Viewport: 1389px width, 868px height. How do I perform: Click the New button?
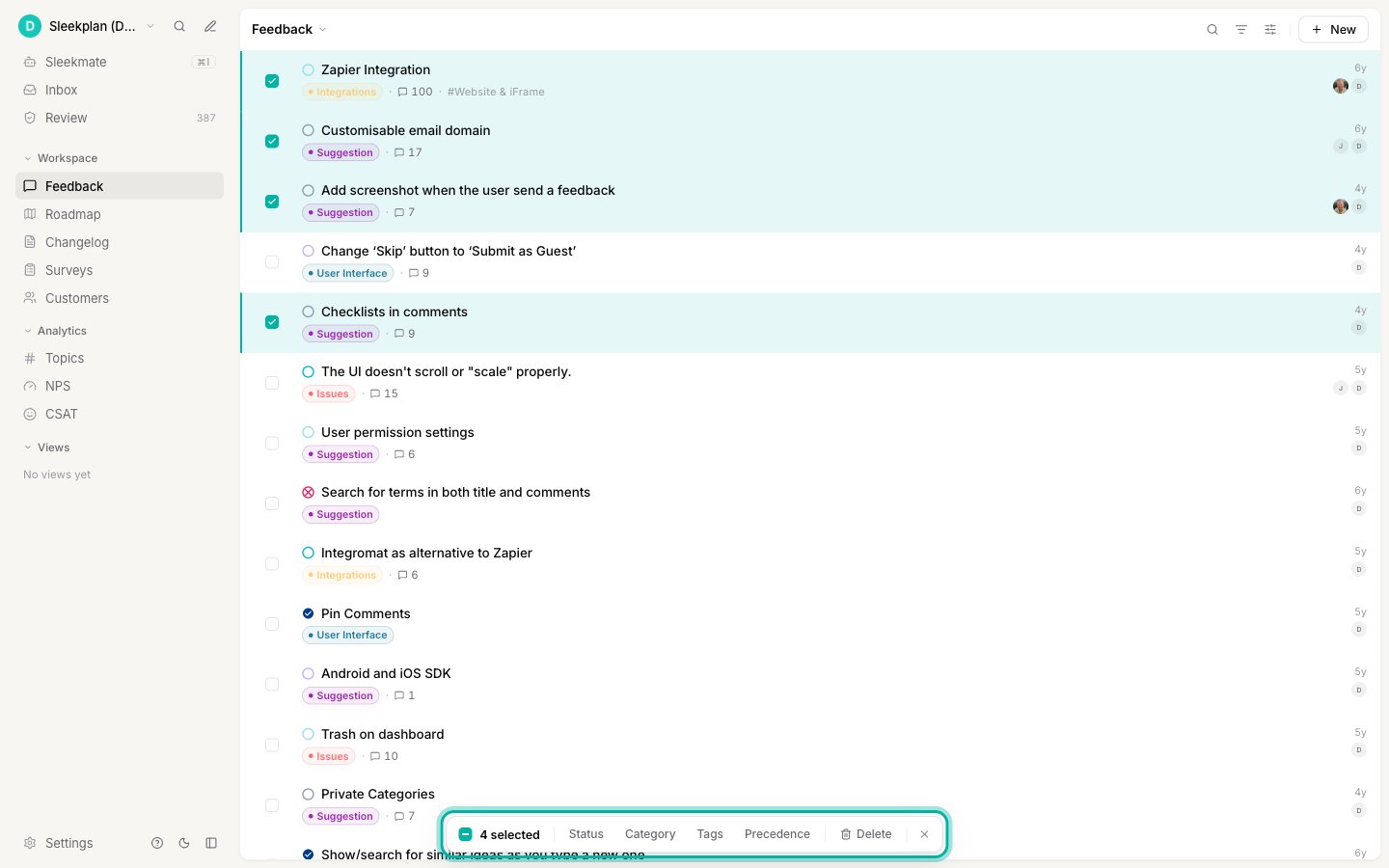[1333, 30]
